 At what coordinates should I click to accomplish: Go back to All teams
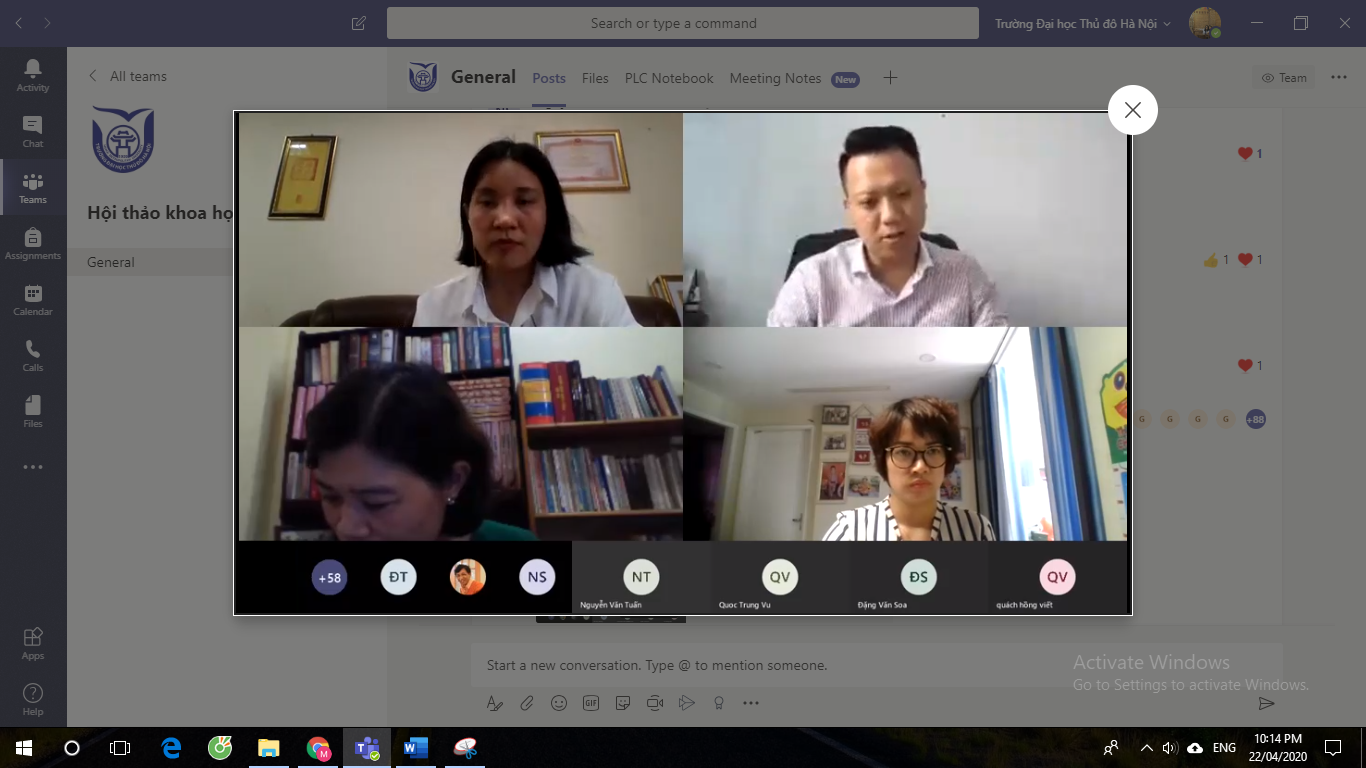coord(128,76)
